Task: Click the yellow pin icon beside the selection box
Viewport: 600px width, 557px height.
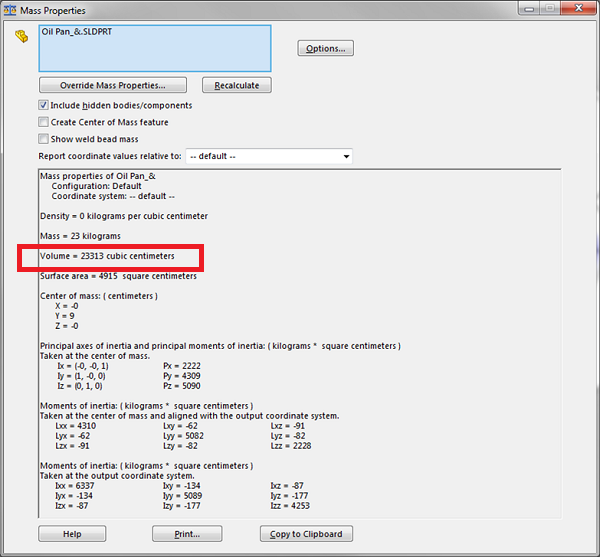Action: 21,37
